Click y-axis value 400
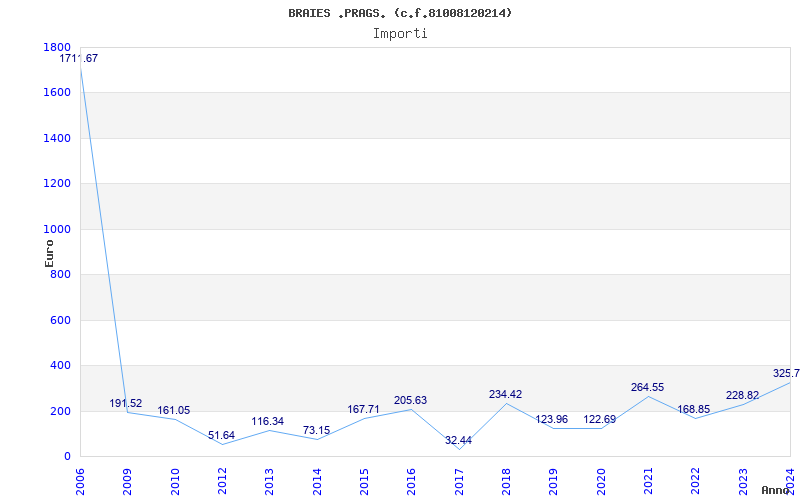Viewport: 800px width, 500px height. coord(60,366)
